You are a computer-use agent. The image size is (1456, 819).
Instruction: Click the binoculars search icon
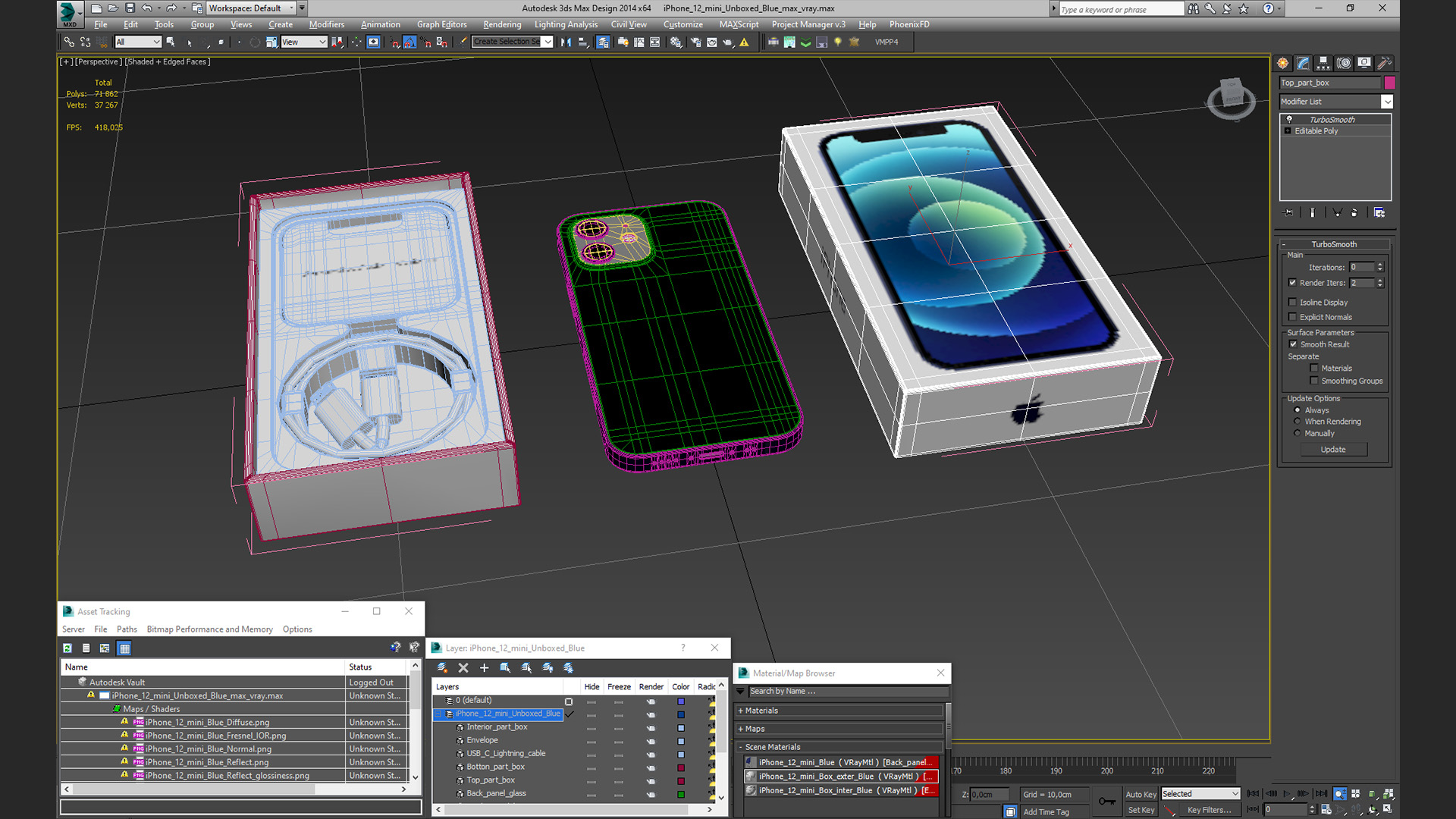pyautogui.click(x=1194, y=8)
